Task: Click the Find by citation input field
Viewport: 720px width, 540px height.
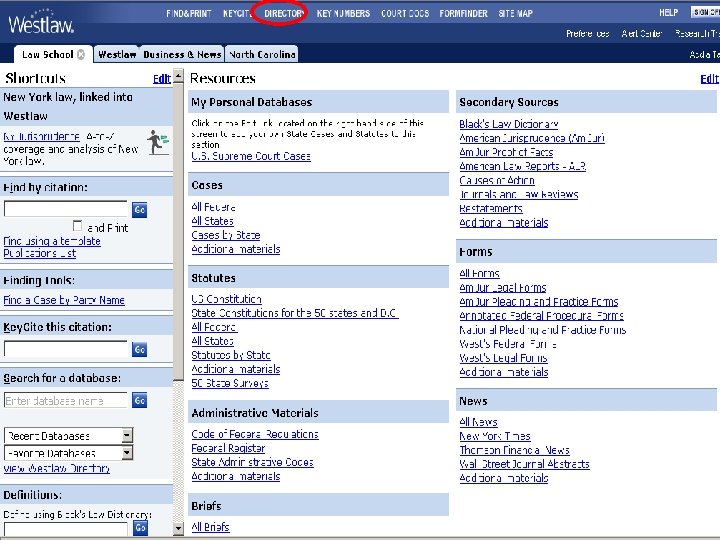Action: pos(66,209)
